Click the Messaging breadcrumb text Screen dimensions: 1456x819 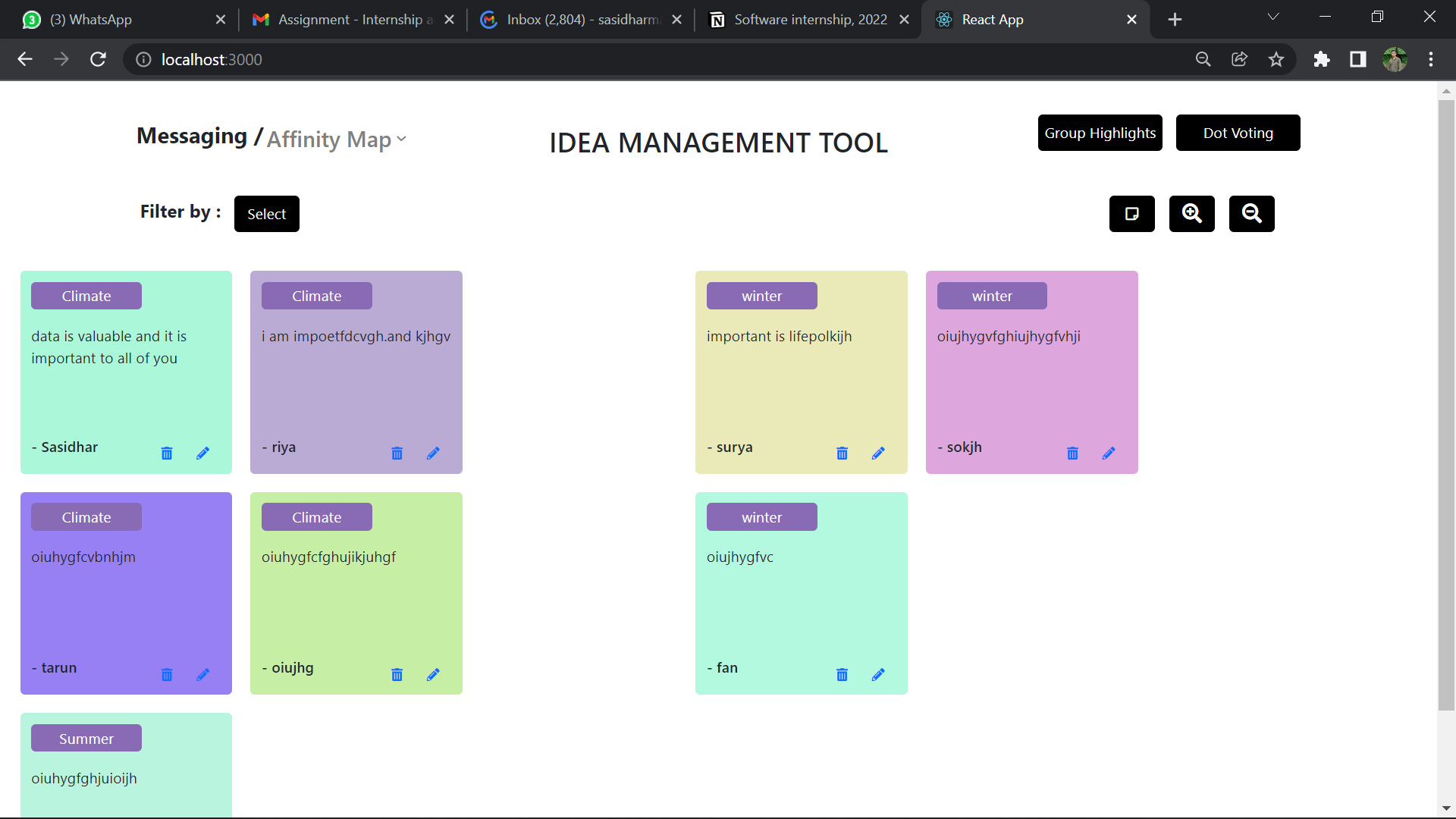(x=192, y=136)
